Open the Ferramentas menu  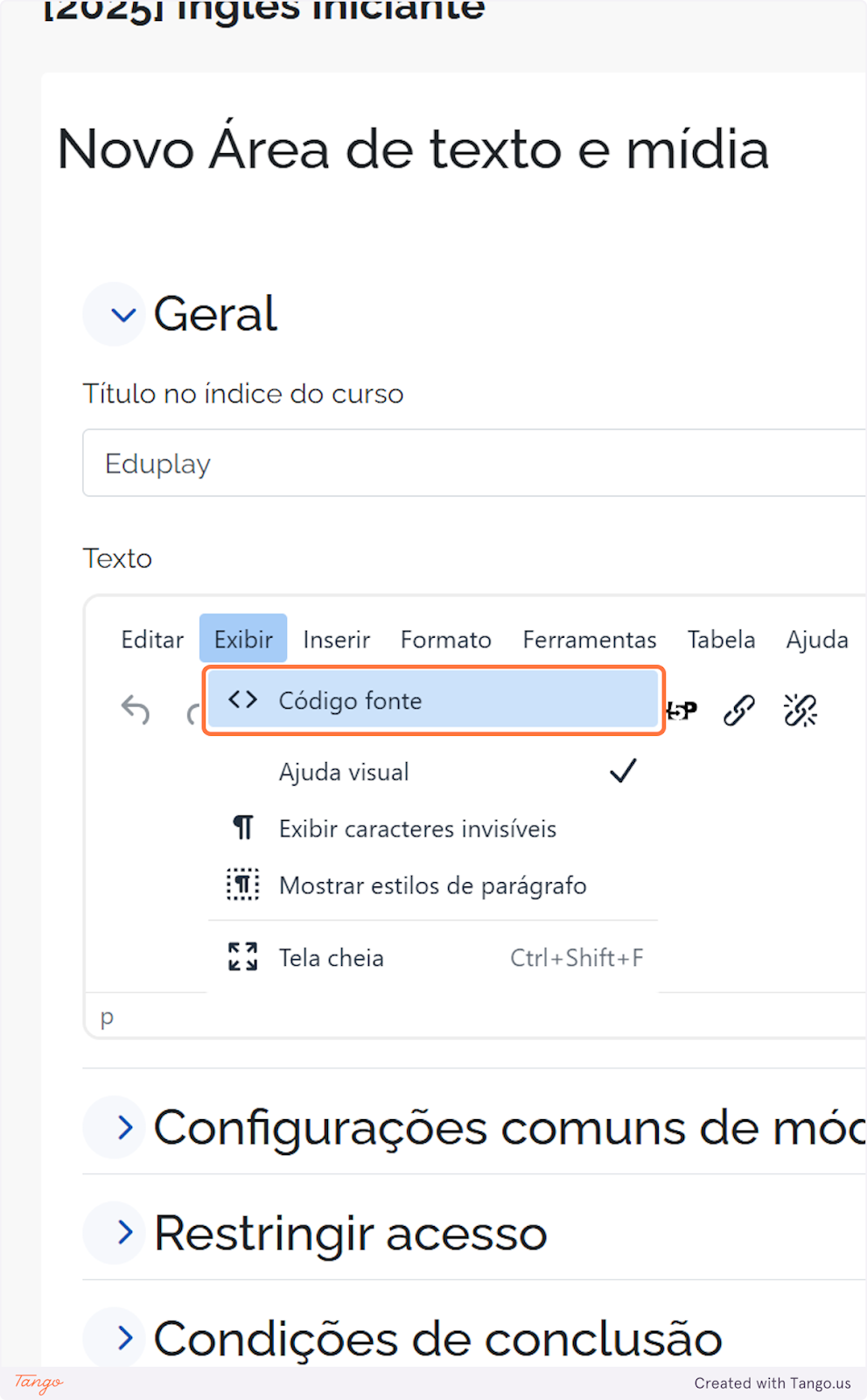(x=589, y=640)
